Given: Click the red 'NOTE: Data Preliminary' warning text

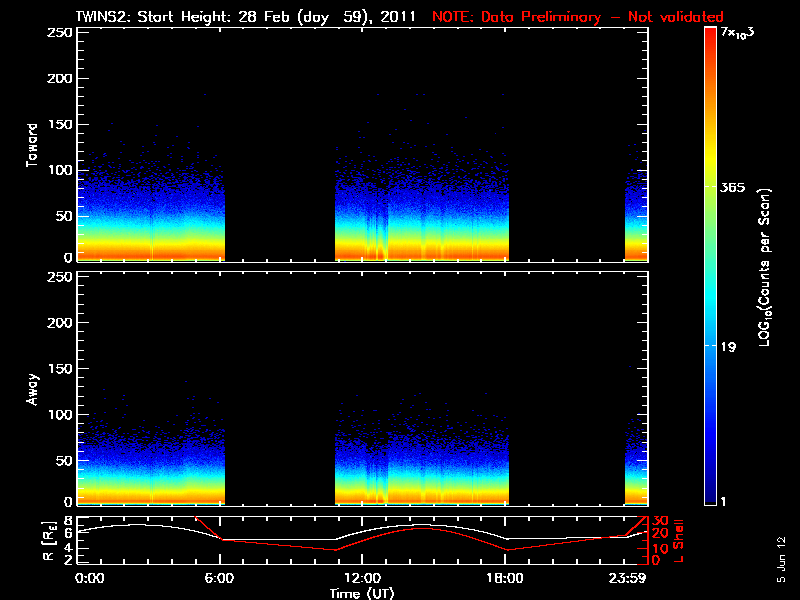Looking at the screenshot, I should tap(578, 16).
